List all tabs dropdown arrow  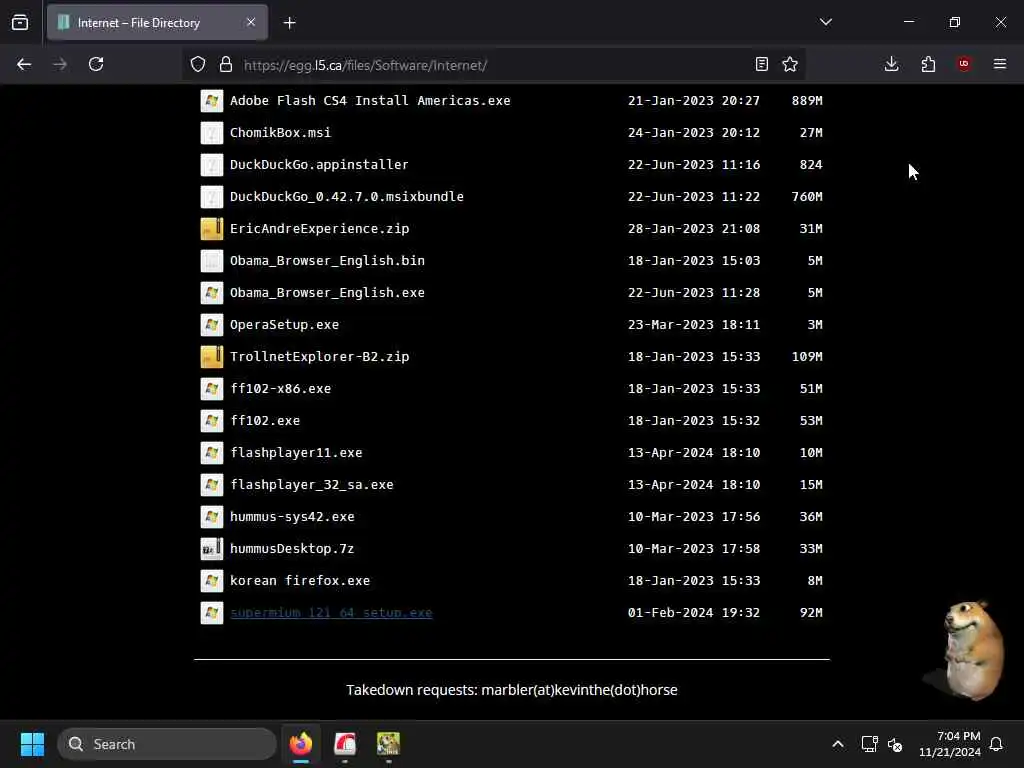825,22
